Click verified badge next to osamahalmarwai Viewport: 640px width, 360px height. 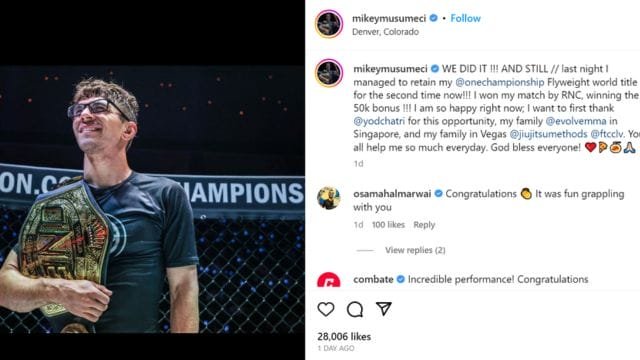(x=438, y=193)
